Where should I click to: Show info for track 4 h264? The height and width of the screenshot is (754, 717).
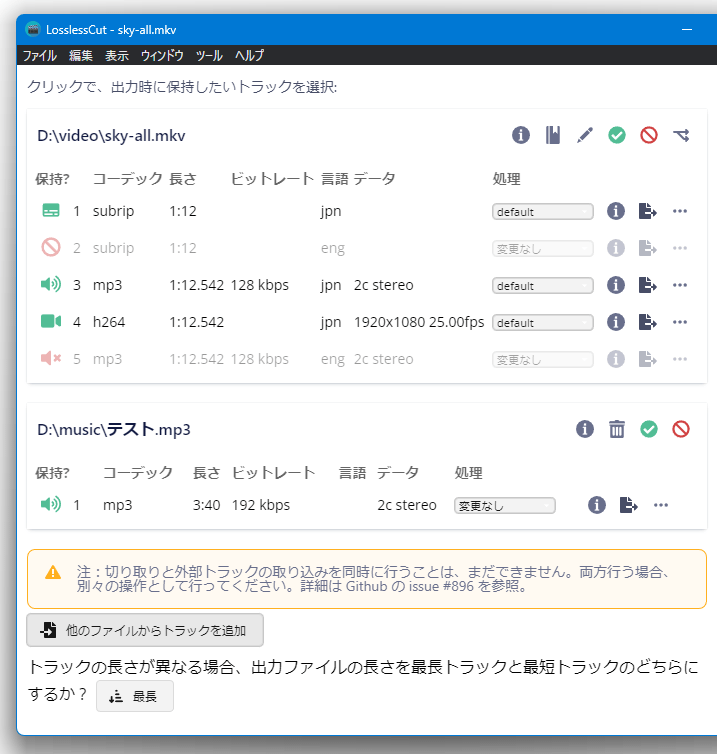616,322
